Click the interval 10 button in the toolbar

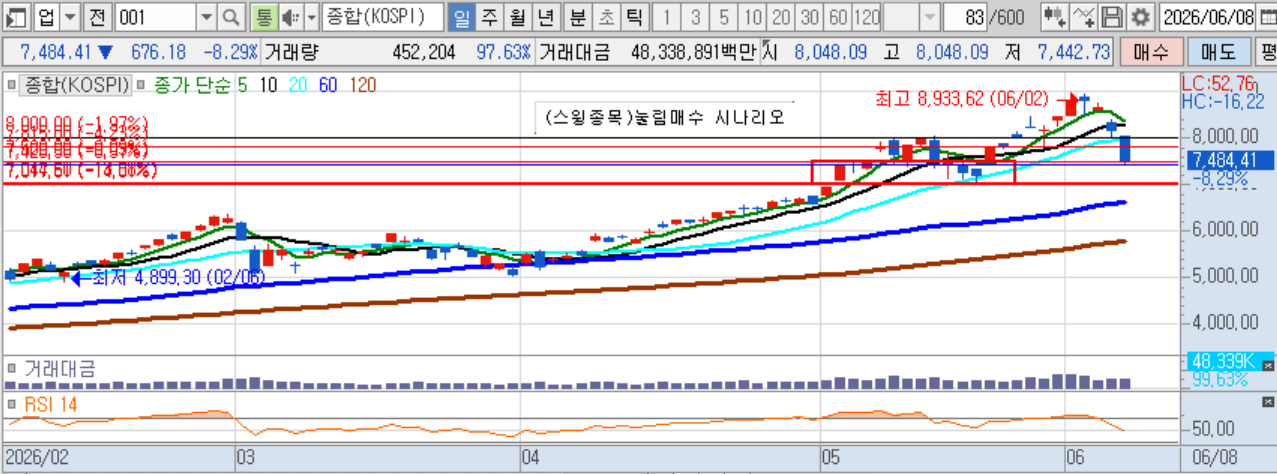752,17
